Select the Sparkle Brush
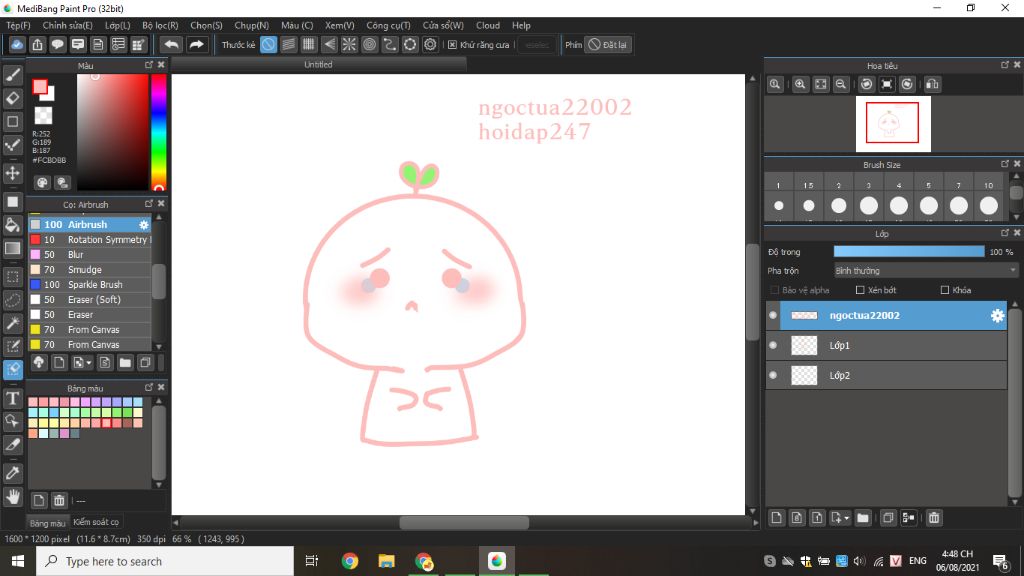The width and height of the screenshot is (1024, 576). 89,285
